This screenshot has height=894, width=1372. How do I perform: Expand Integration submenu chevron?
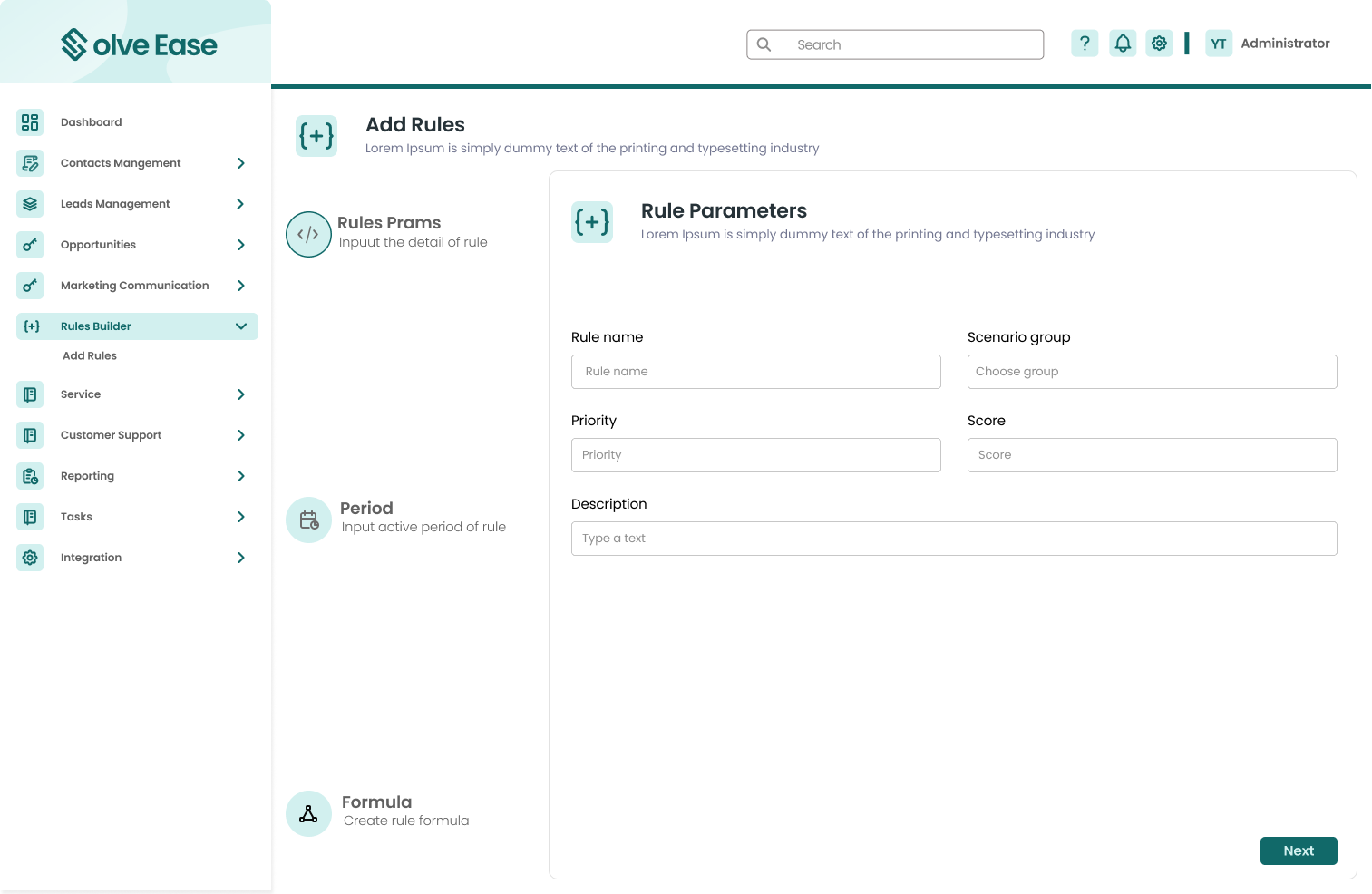pos(240,558)
